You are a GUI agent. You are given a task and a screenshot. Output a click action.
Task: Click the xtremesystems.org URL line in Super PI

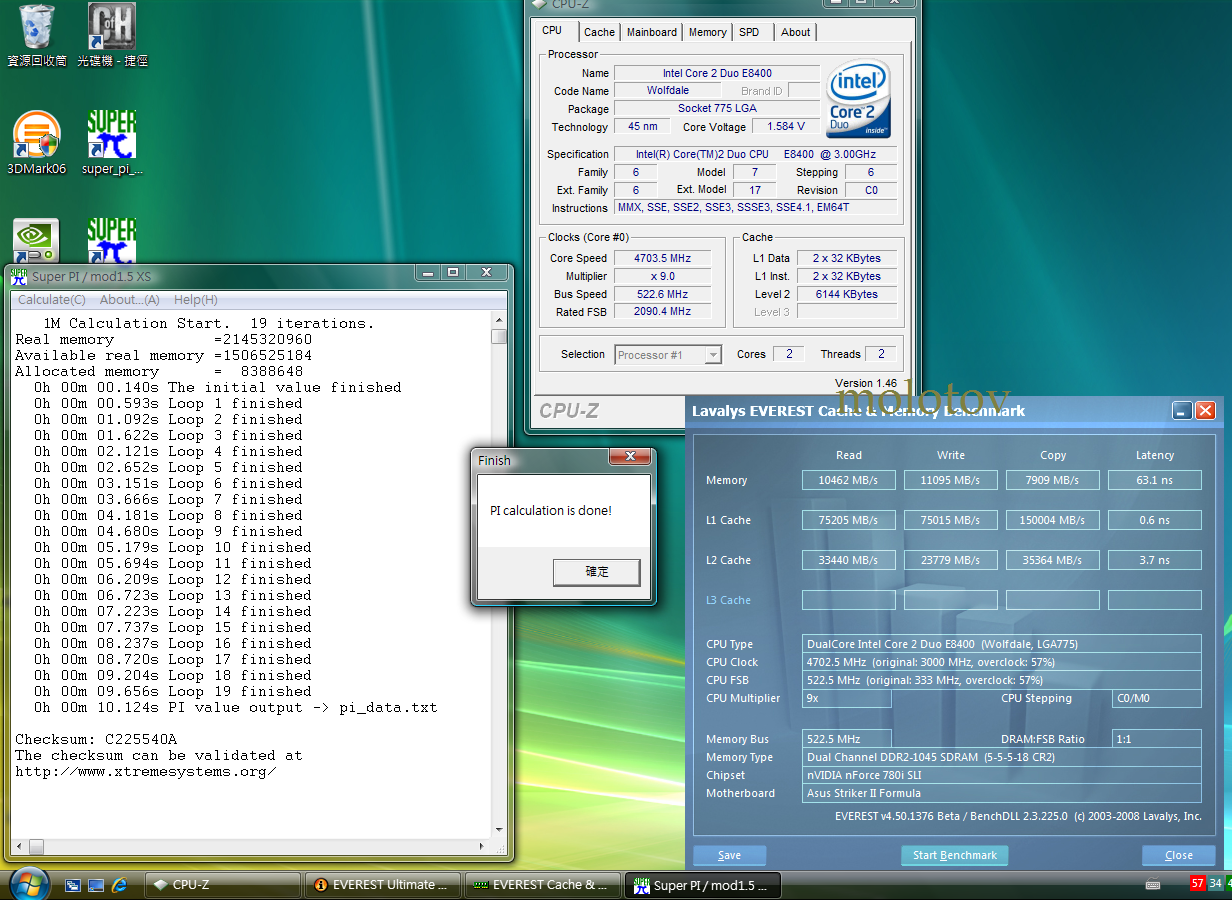click(146, 771)
